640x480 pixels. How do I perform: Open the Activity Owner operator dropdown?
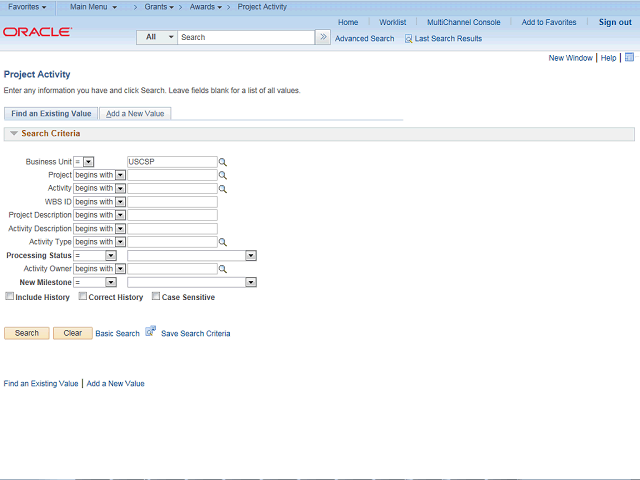(99, 269)
